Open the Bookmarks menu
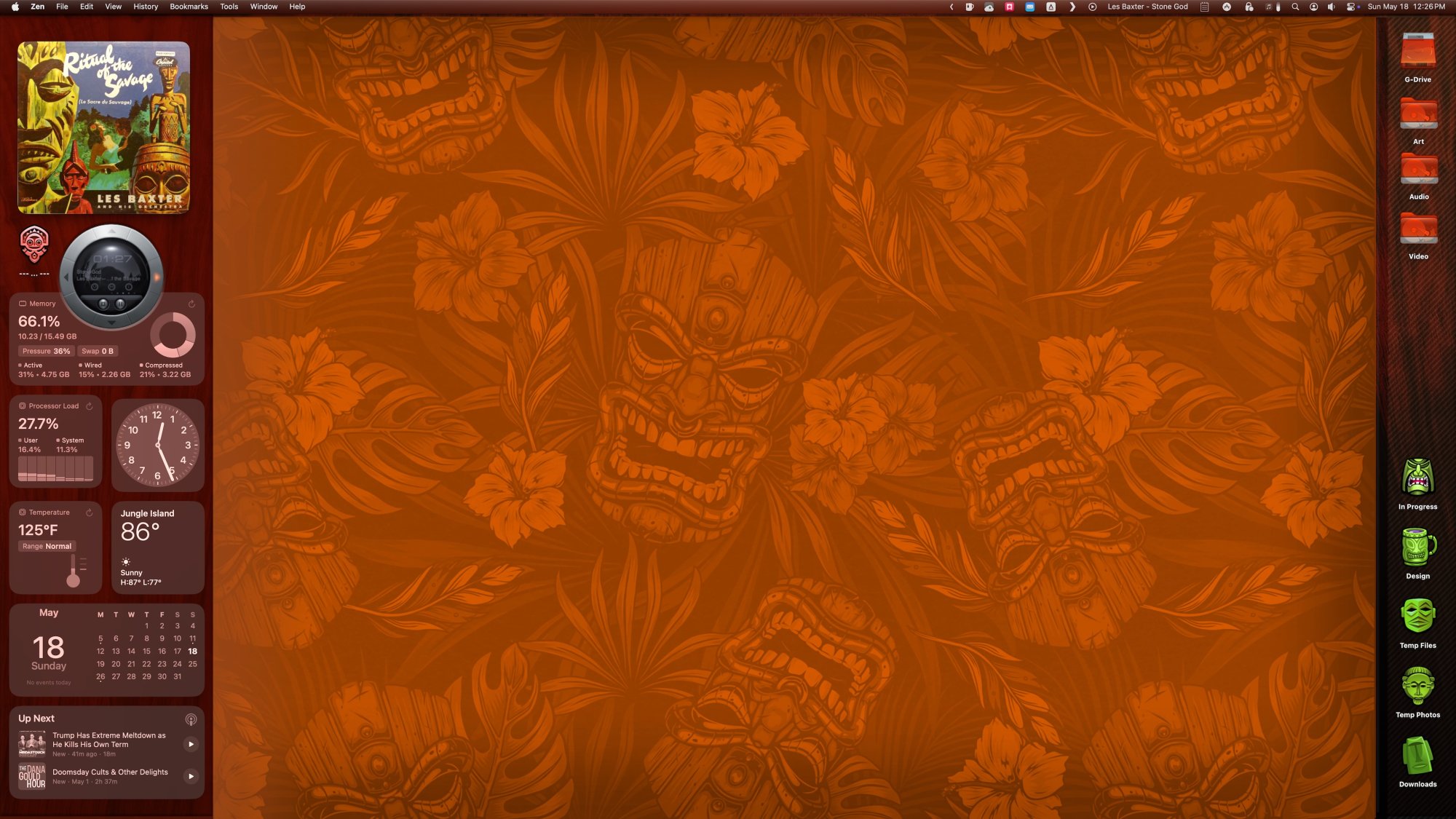This screenshot has height=819, width=1456. tap(189, 7)
